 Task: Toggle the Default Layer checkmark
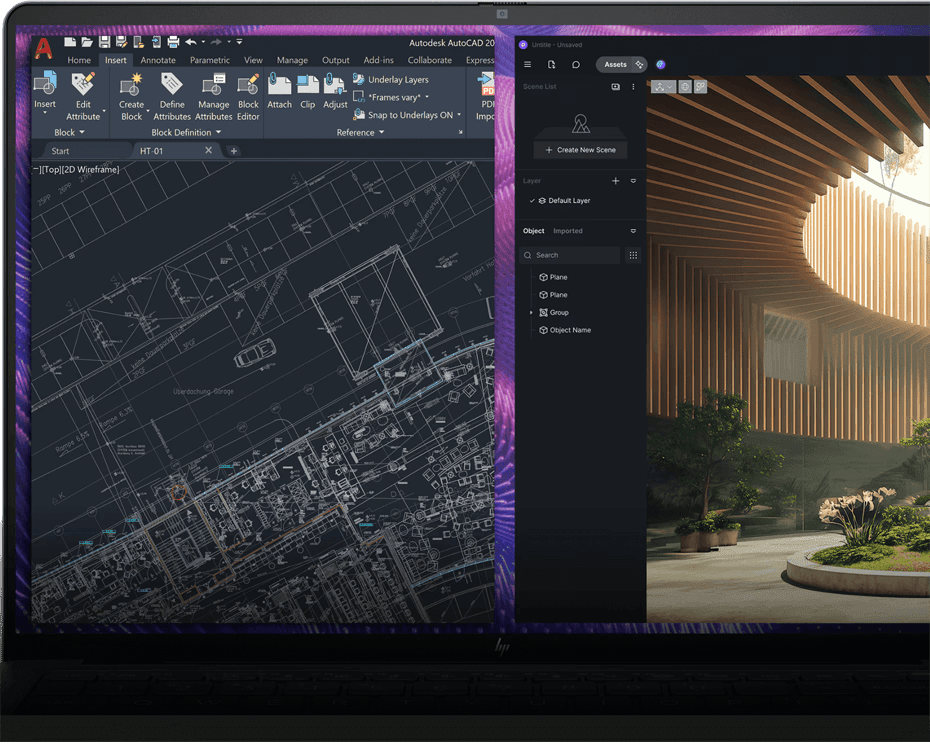click(532, 201)
